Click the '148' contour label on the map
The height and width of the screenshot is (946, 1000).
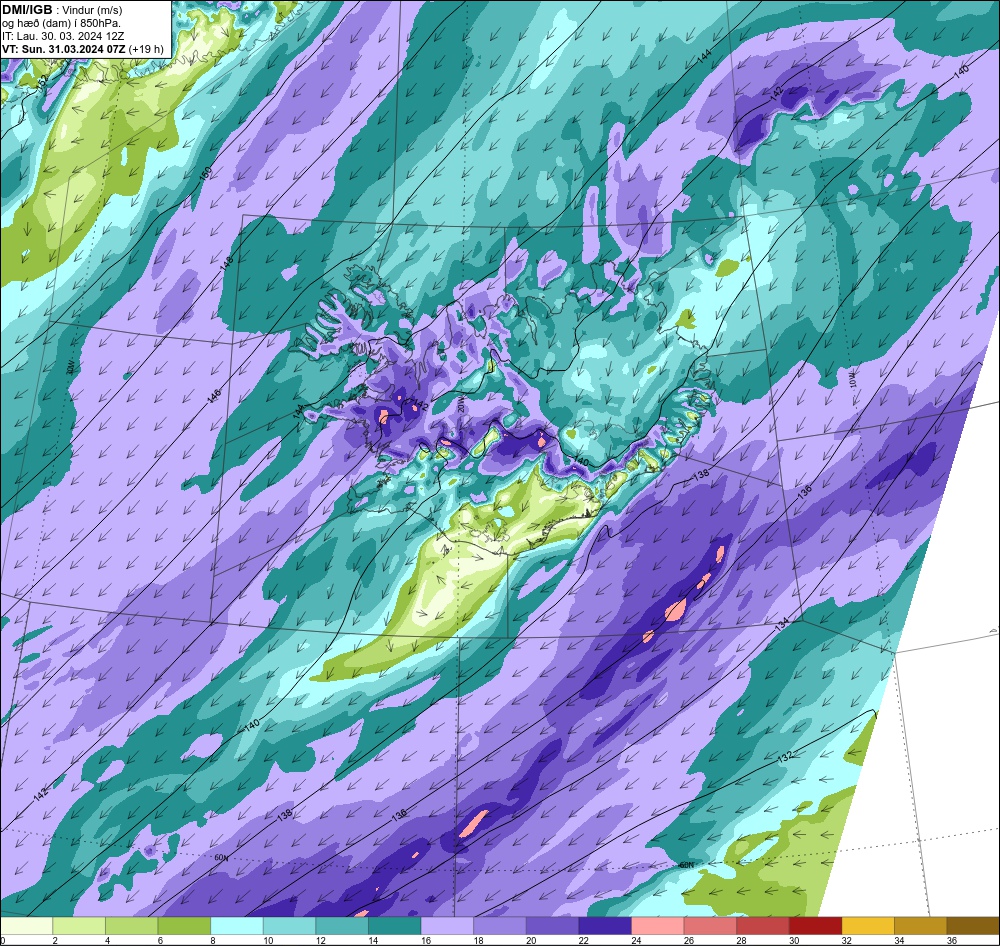tap(226, 264)
